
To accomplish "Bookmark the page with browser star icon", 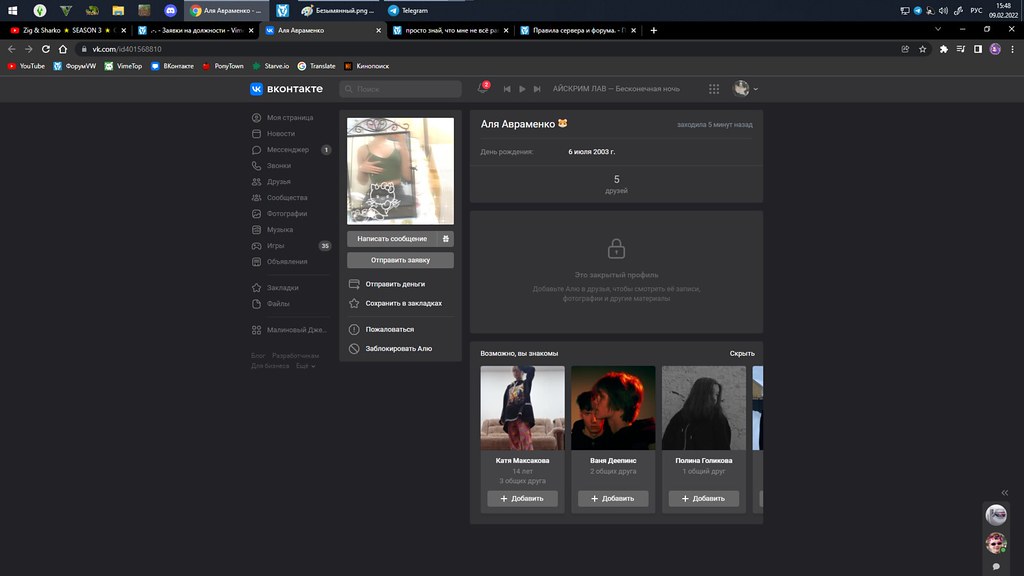I will click(x=923, y=49).
